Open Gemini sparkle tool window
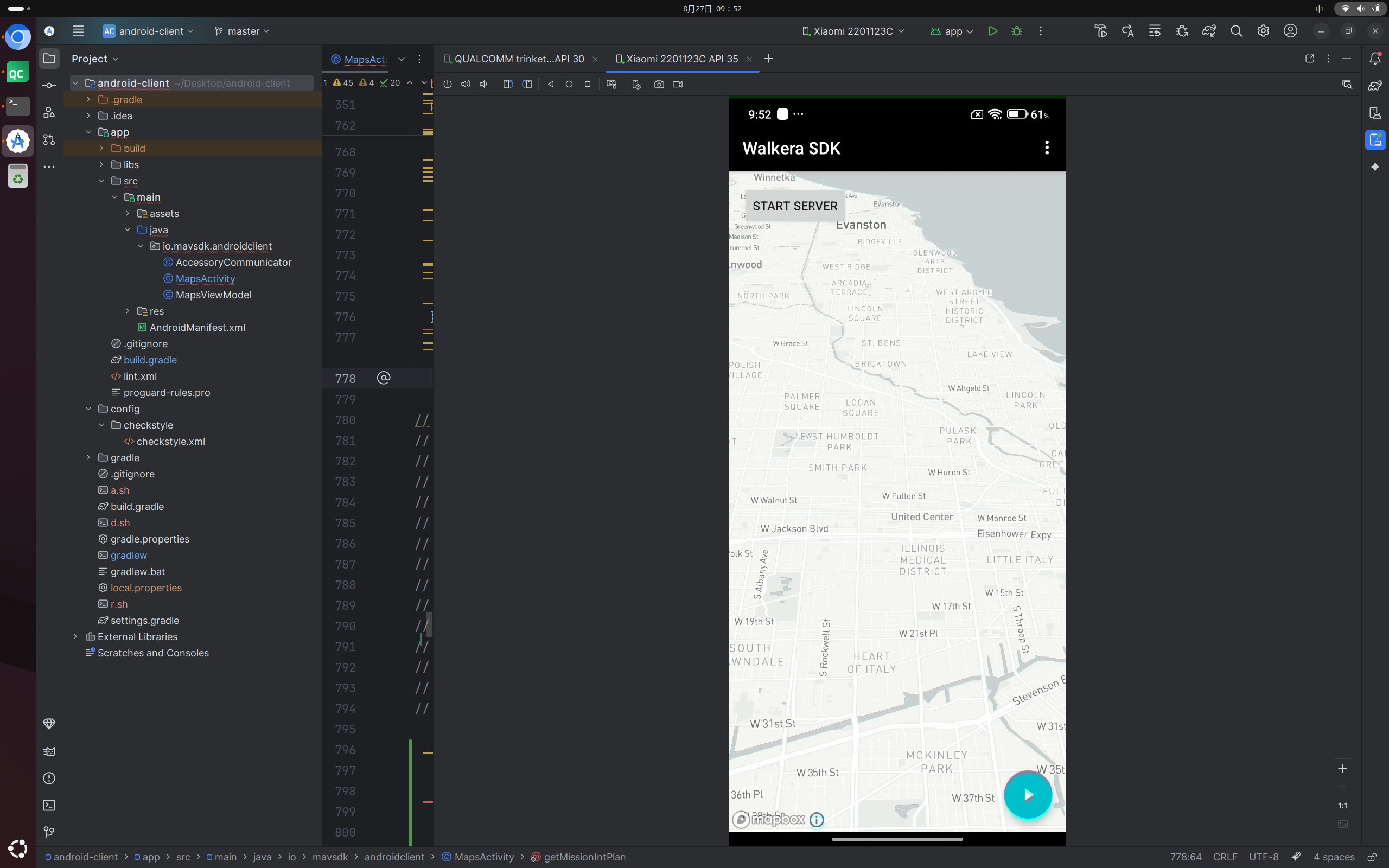 click(1375, 167)
